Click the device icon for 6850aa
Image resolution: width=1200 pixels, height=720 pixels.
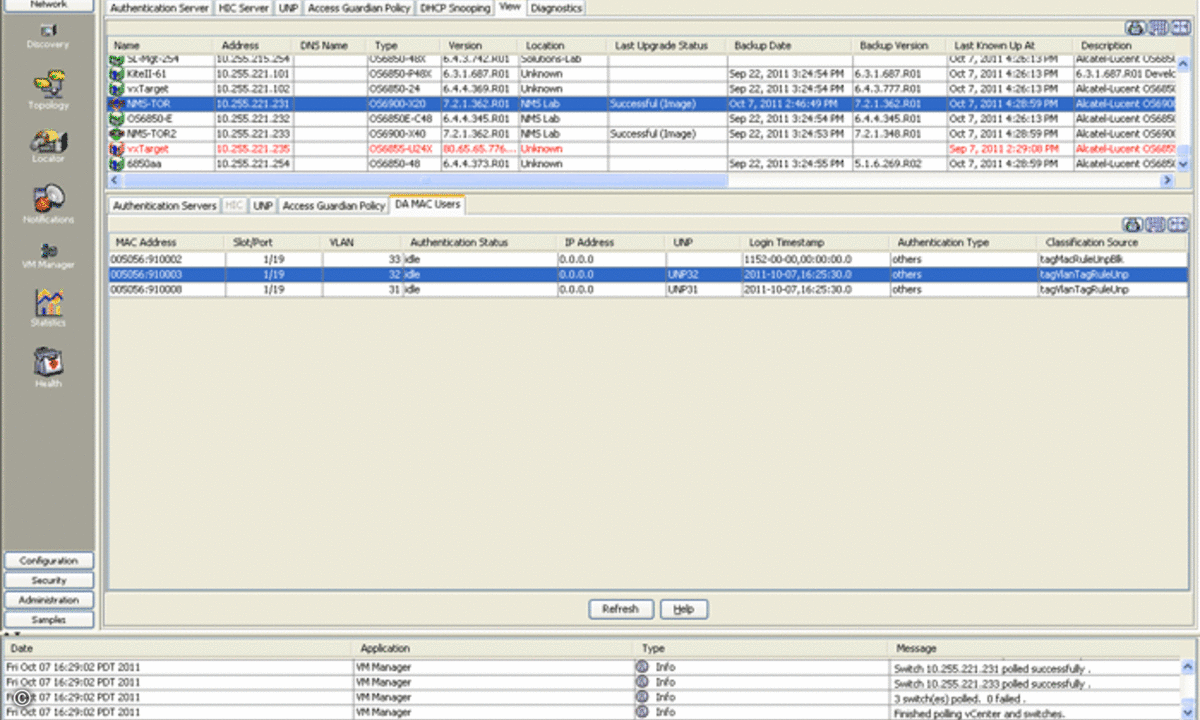pyautogui.click(x=117, y=164)
